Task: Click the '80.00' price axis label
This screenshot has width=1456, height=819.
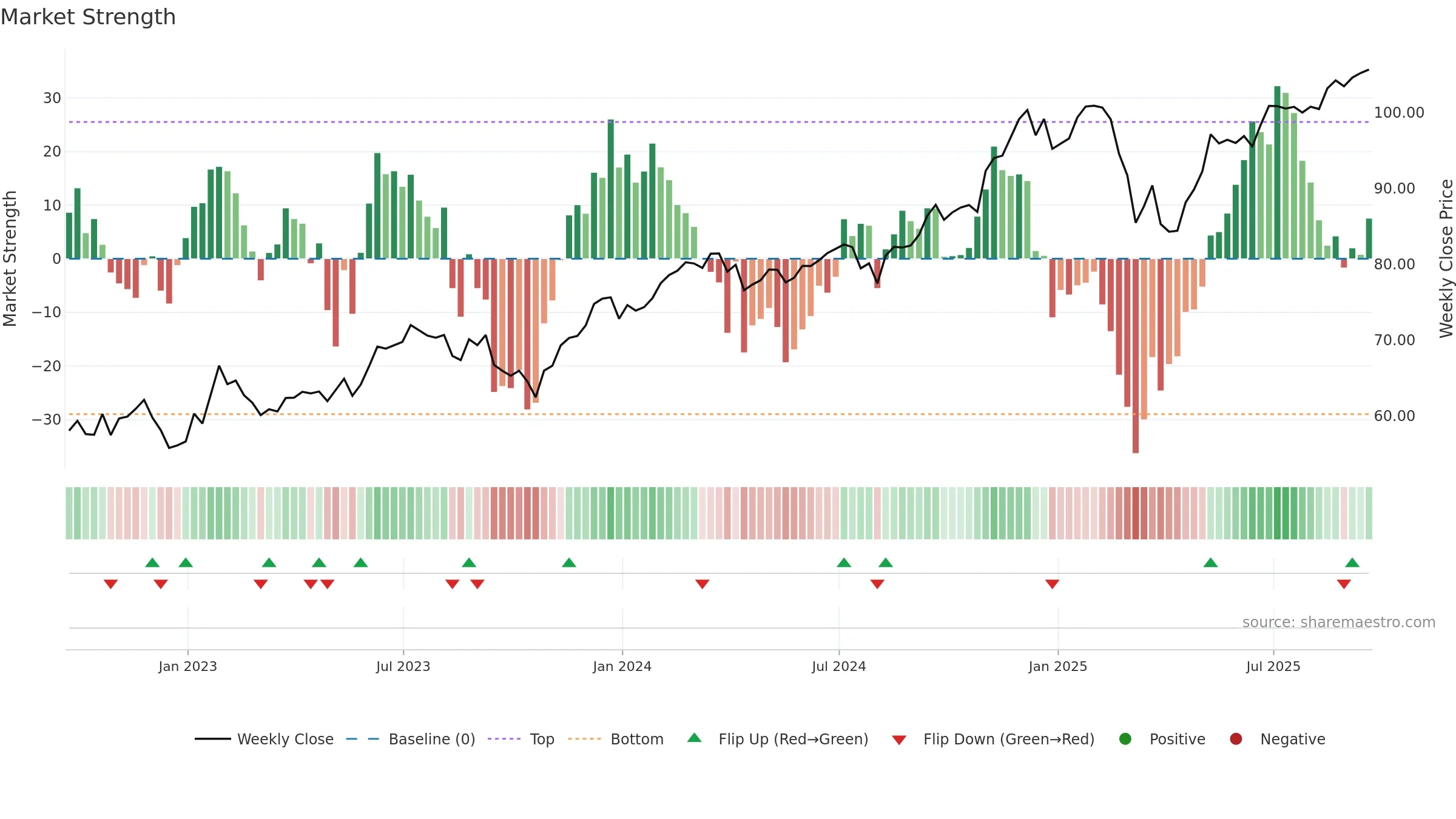Action: point(1395,265)
